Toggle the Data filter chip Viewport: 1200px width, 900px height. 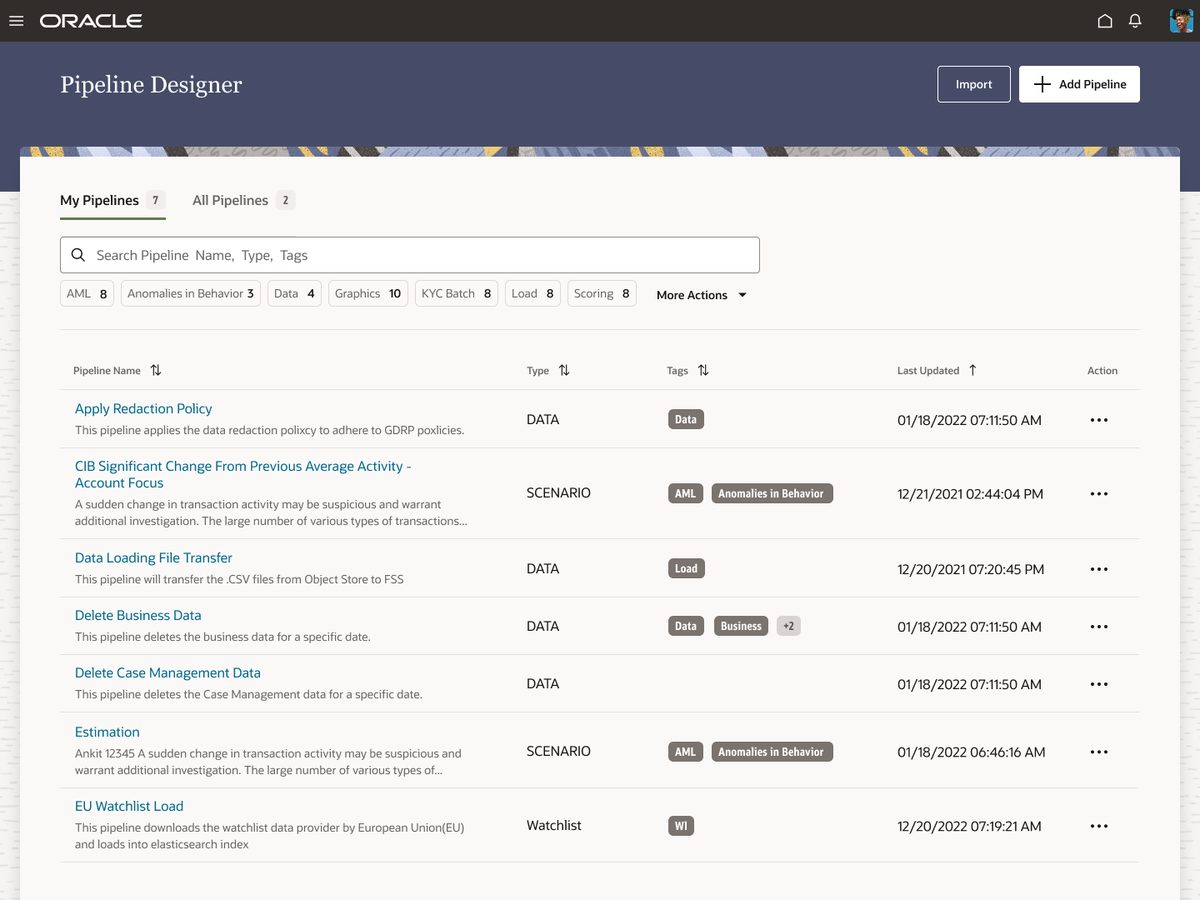[x=294, y=294]
